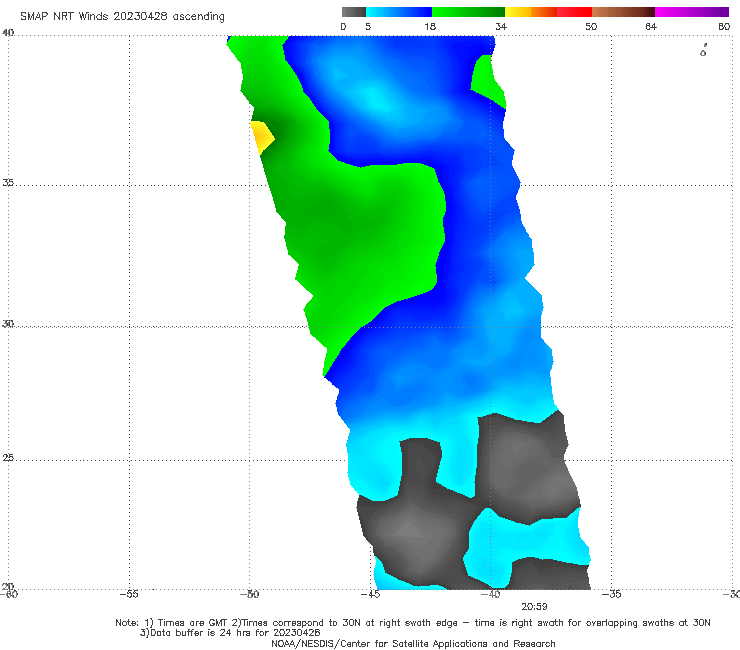Click the yellow-orange segment of the color bar

530,12
